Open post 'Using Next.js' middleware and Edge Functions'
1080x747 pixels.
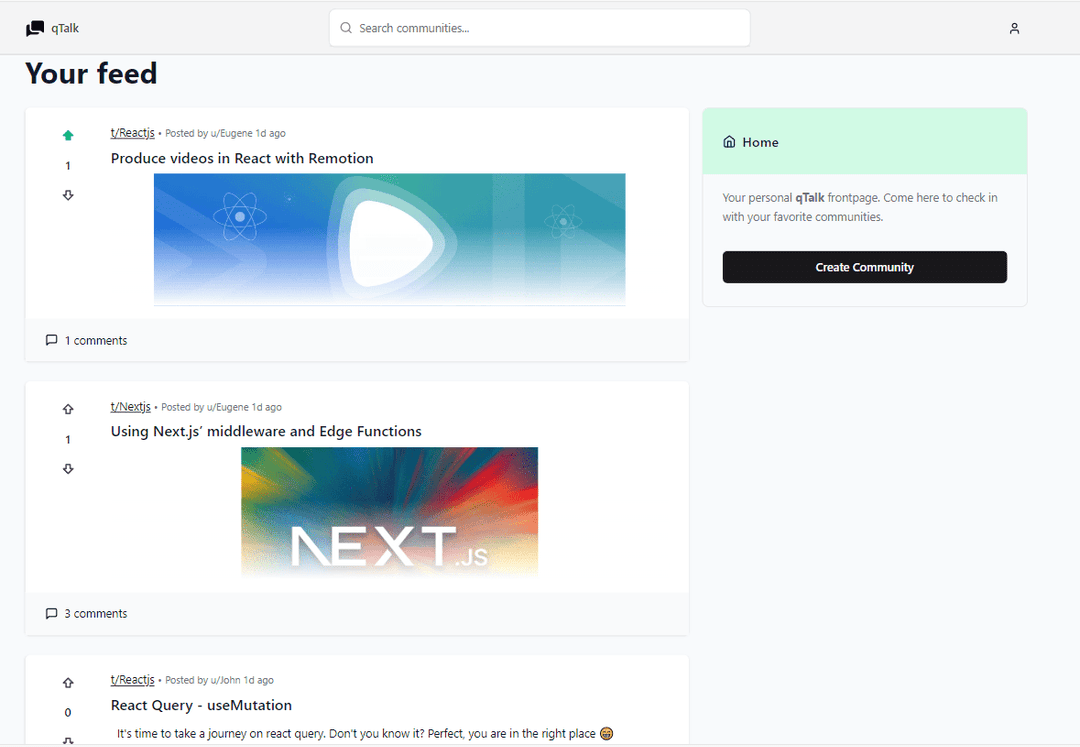pyautogui.click(x=266, y=431)
